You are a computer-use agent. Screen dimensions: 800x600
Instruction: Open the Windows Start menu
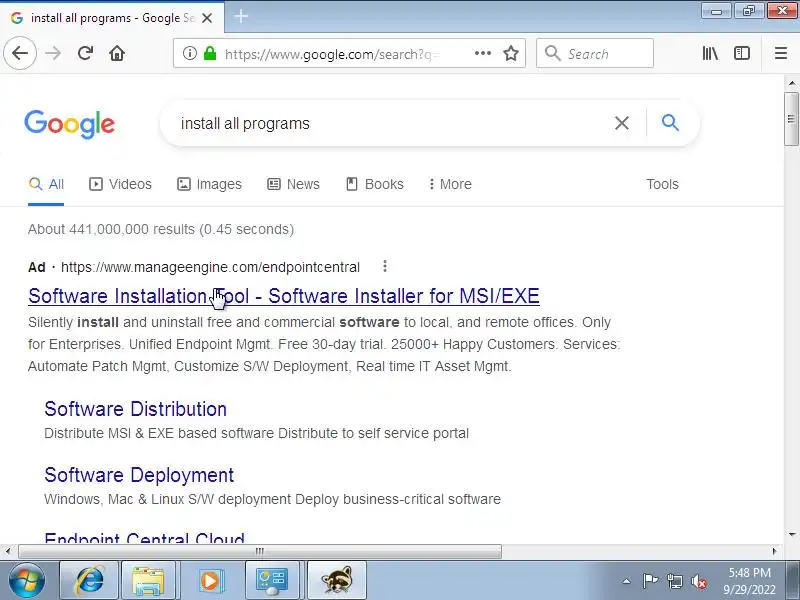point(26,581)
